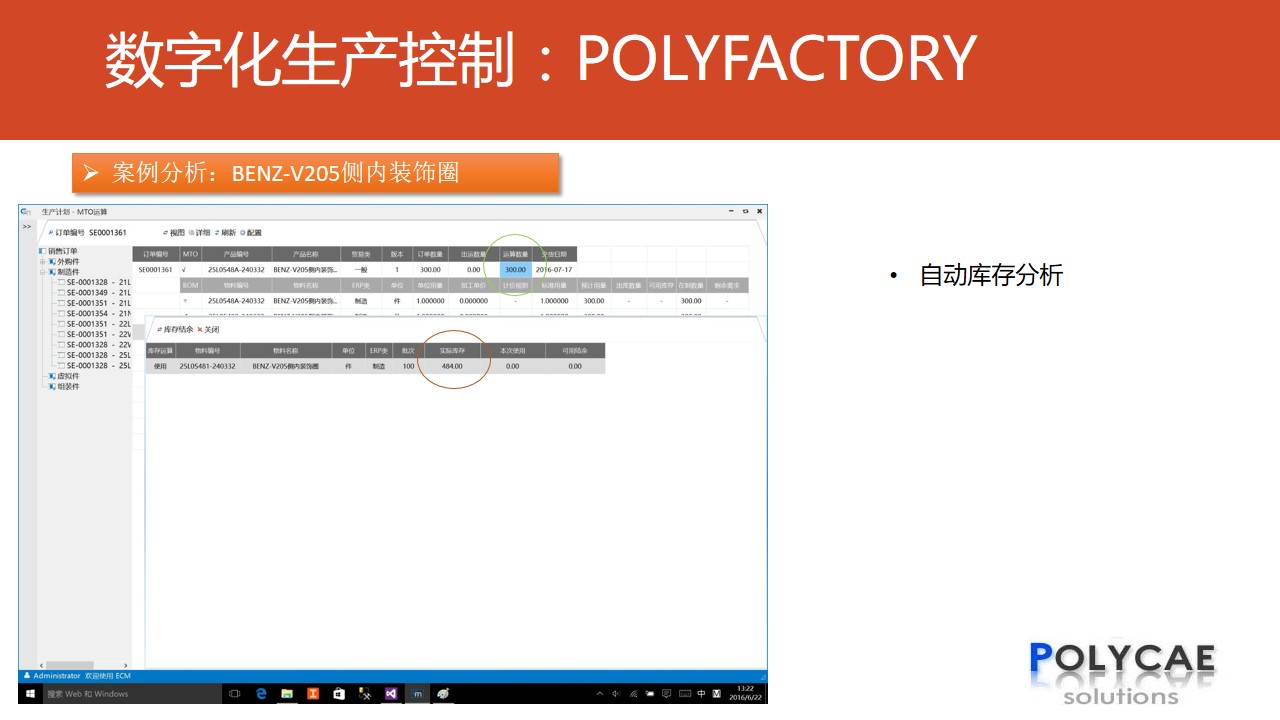1280x720 pixels.
Task: Select the 外购件 tree item label
Action: pos(67,262)
